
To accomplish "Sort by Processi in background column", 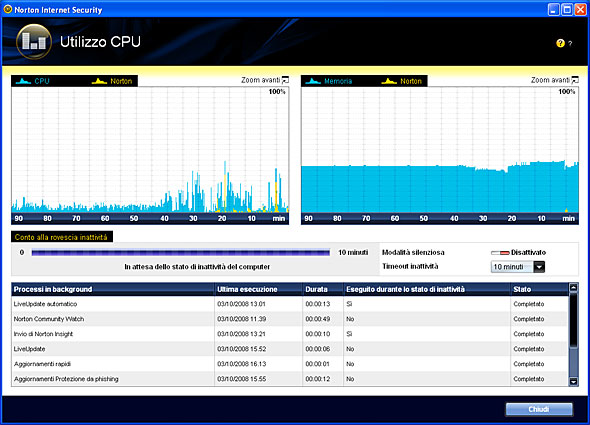I will pyautogui.click(x=113, y=289).
